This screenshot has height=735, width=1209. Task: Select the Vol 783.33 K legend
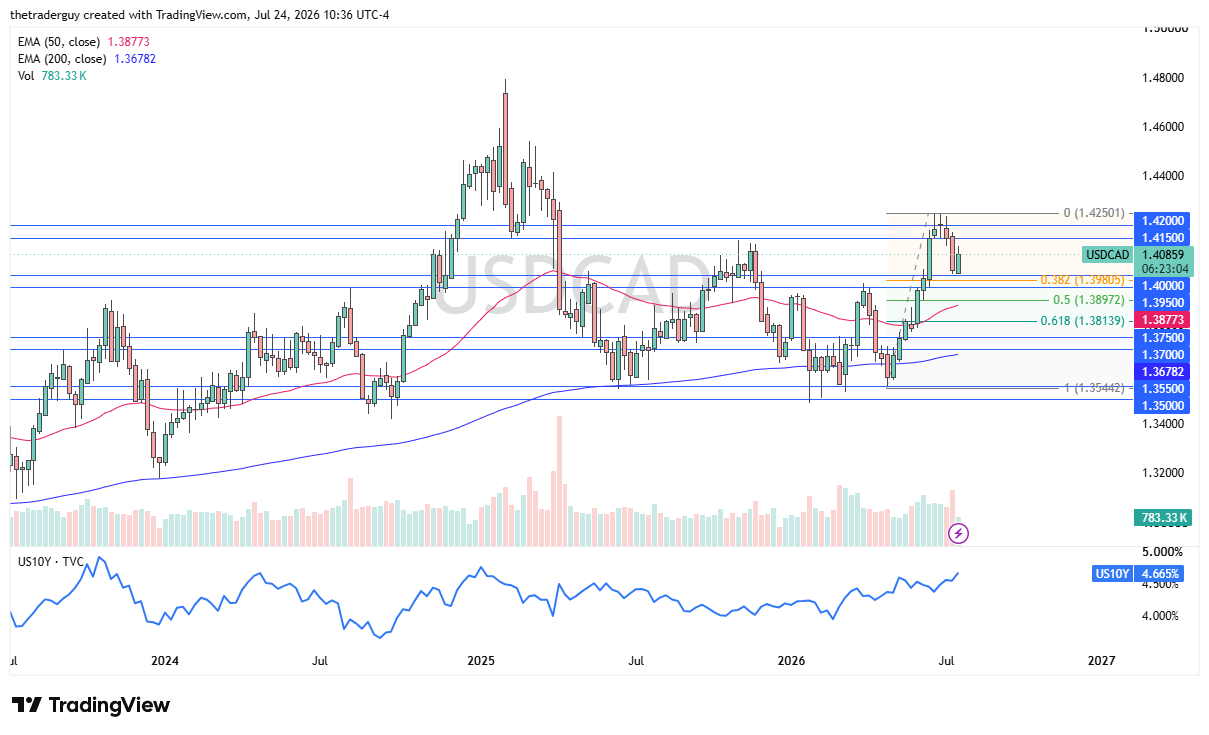click(52, 77)
